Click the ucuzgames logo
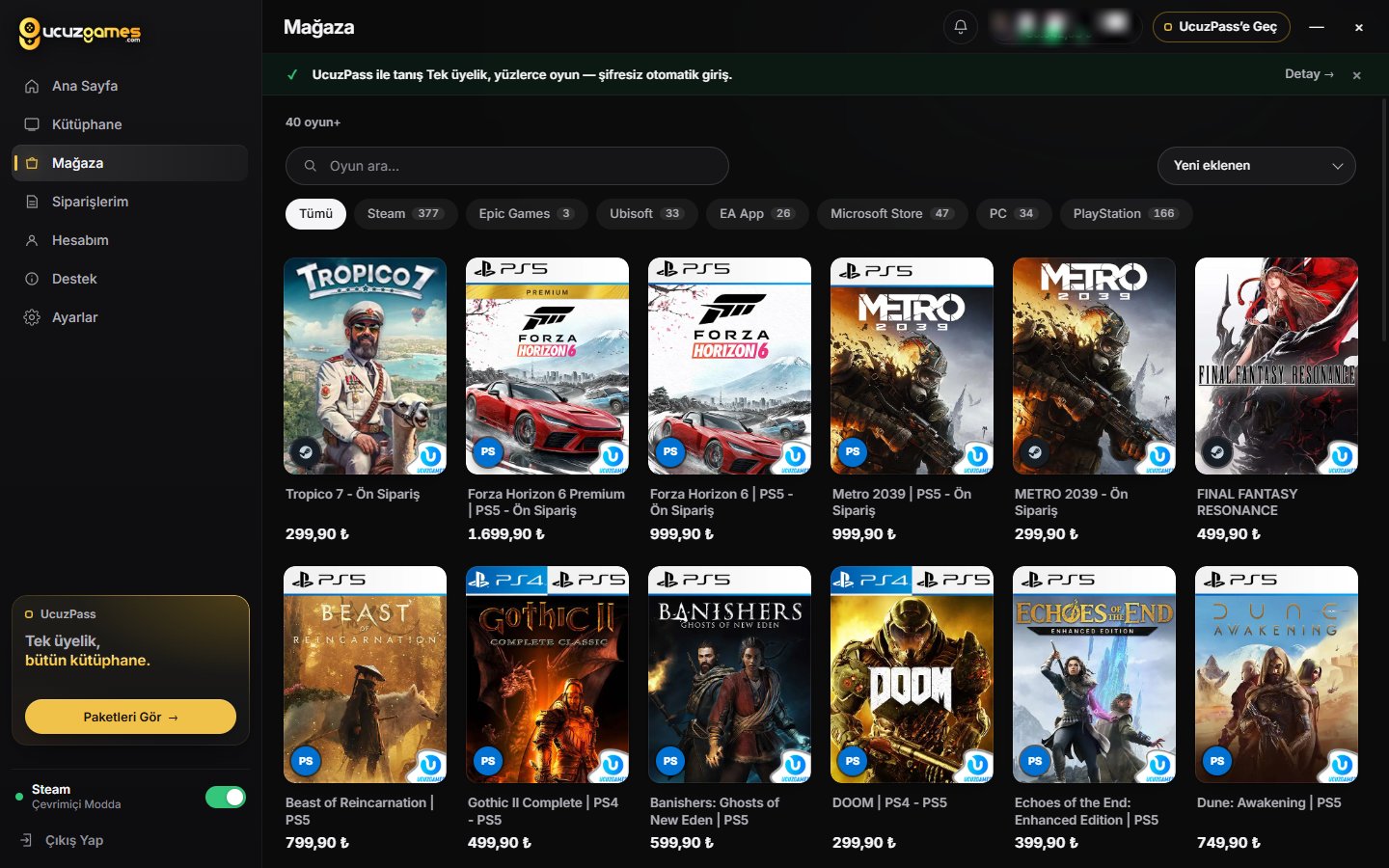 80,33
